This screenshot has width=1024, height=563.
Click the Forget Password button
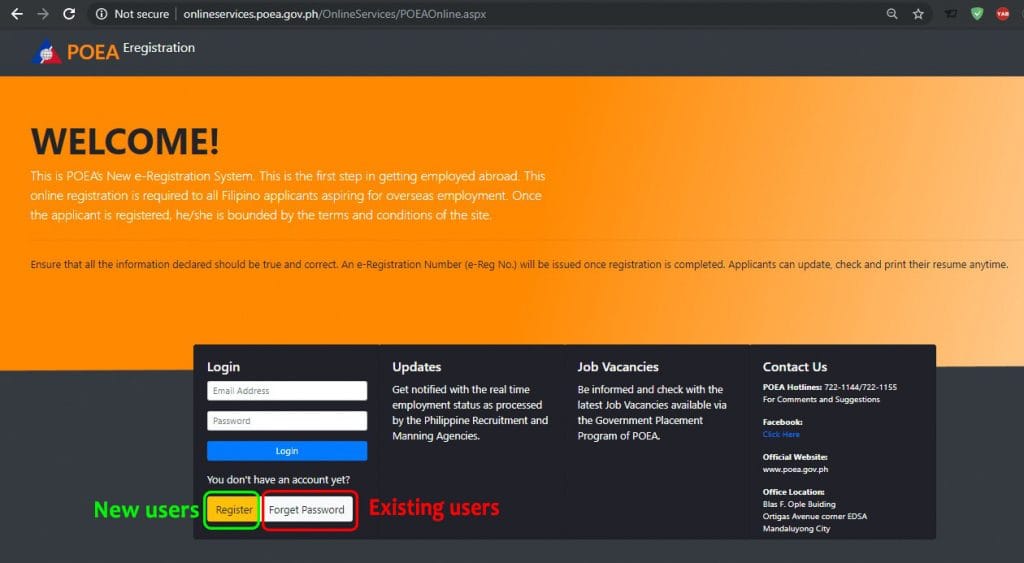(307, 509)
